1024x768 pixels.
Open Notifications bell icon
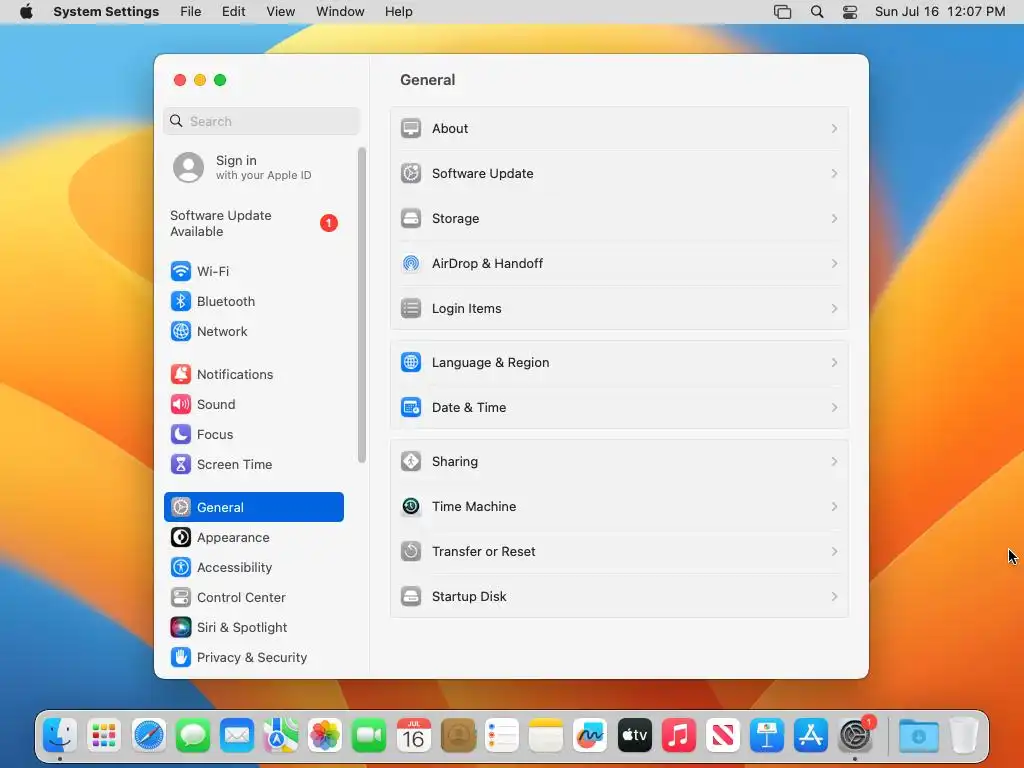pos(180,374)
